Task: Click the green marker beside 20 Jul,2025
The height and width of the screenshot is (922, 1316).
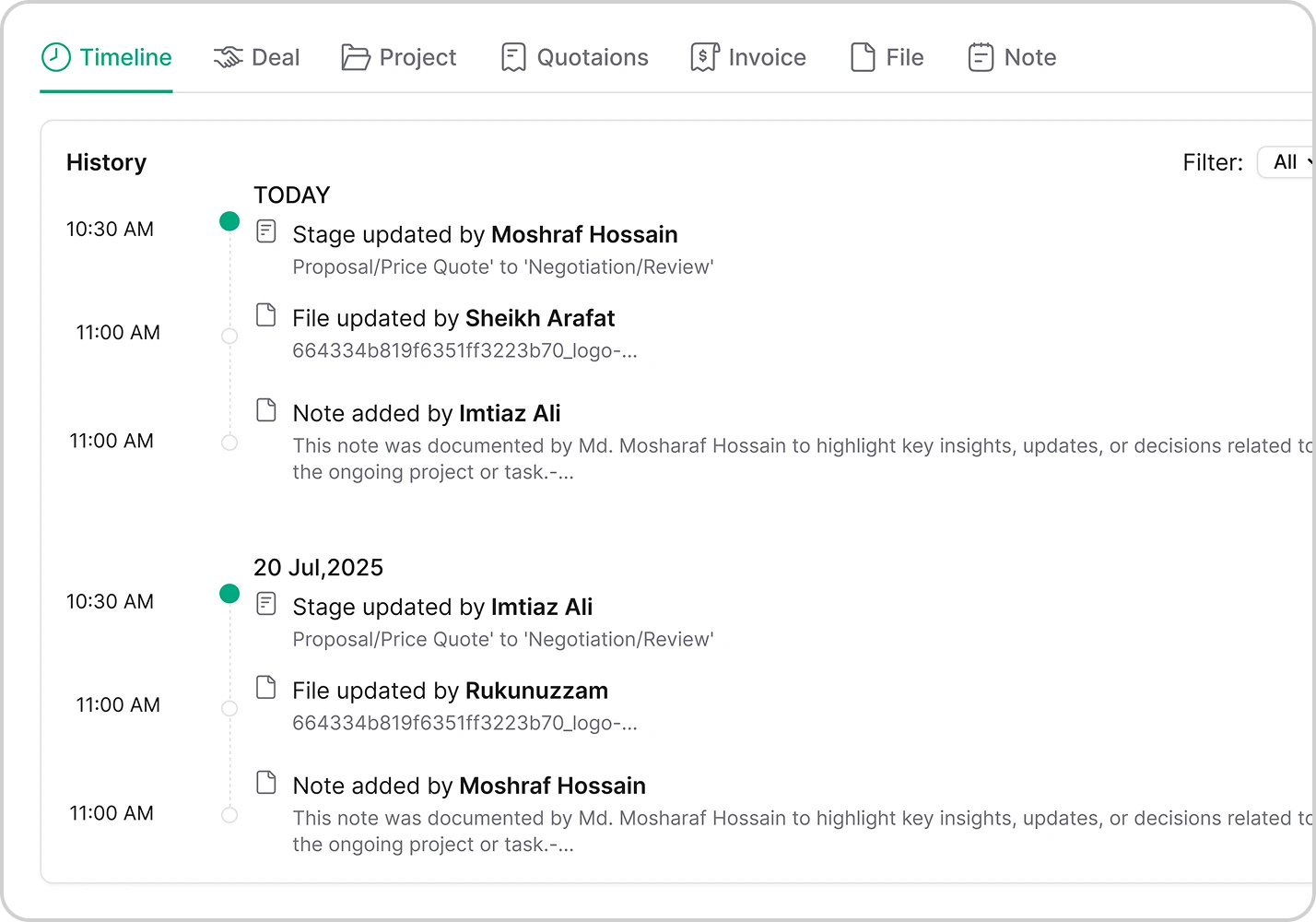Action: click(229, 594)
